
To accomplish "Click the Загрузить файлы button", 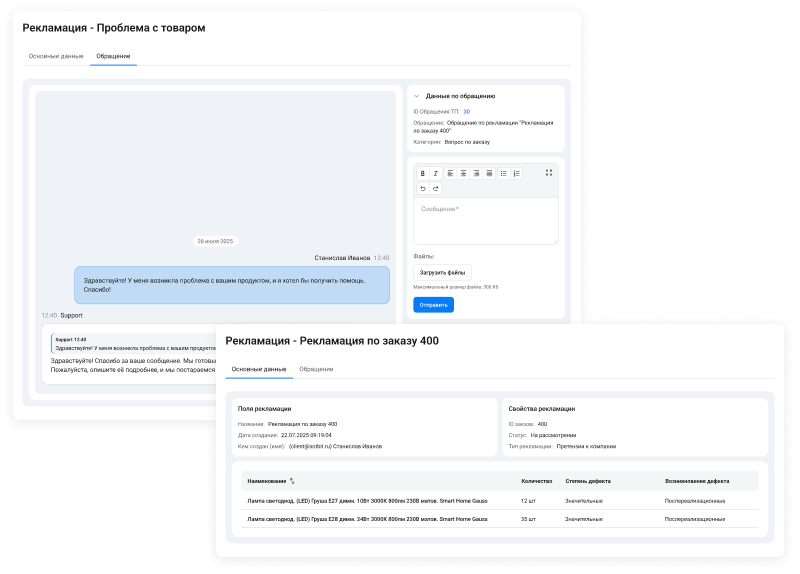I will coord(442,272).
